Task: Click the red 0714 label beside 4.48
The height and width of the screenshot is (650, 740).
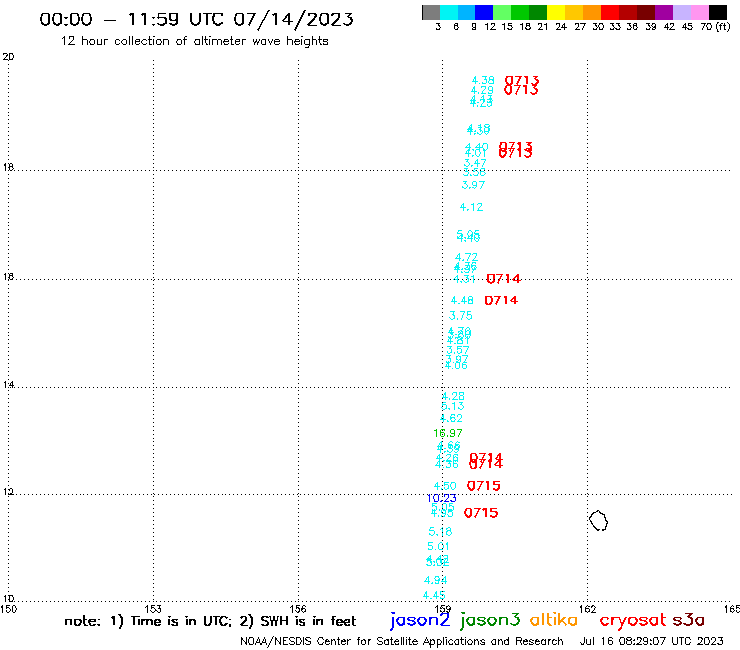Action: pyautogui.click(x=501, y=300)
